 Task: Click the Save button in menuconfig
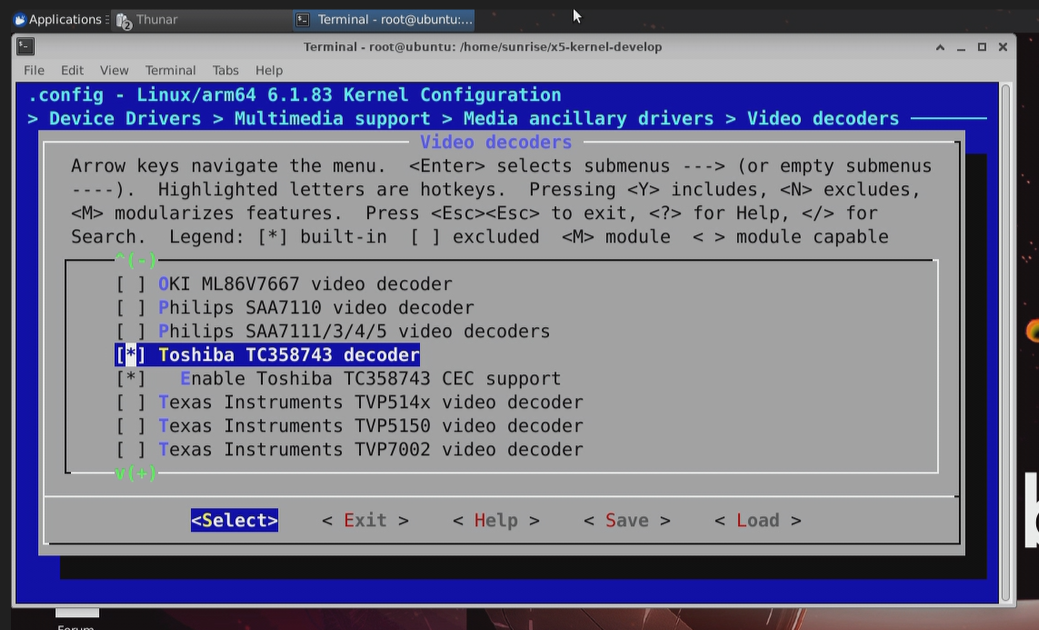(627, 521)
